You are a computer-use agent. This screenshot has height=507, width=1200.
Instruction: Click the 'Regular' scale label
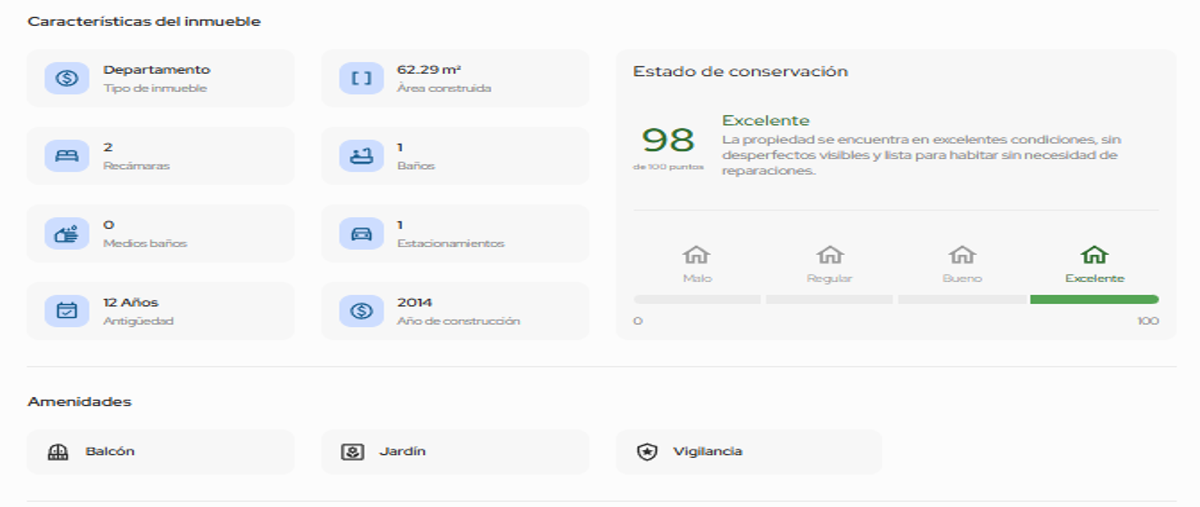(830, 278)
